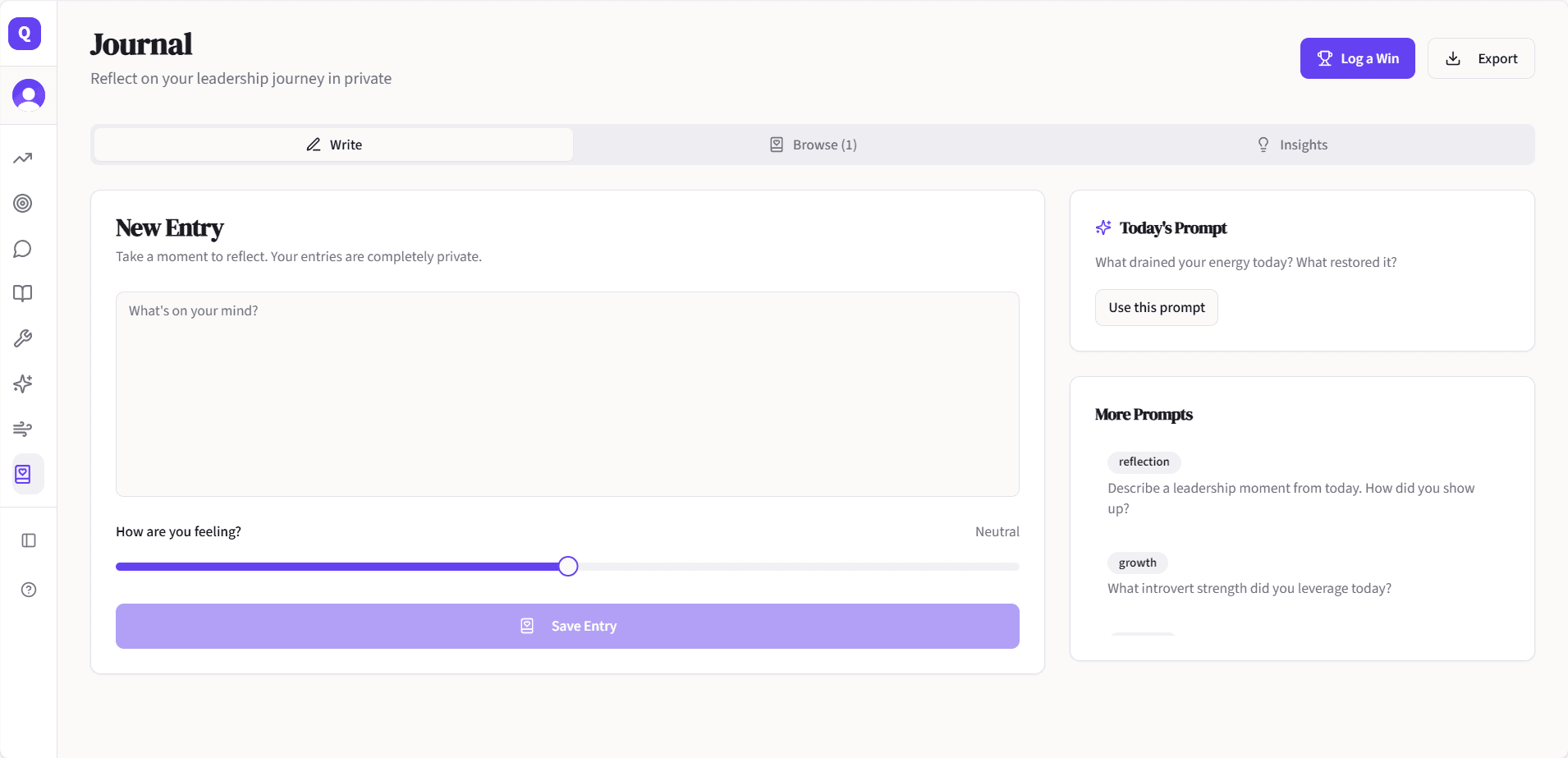Toggle the sidebar panel collapse icon
Screen dimensions: 1568x758
point(29,540)
